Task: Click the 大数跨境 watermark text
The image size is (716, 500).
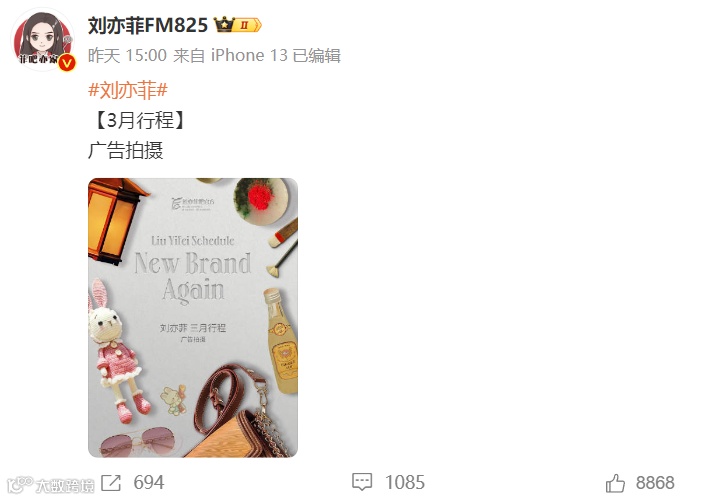Action: tap(64, 486)
